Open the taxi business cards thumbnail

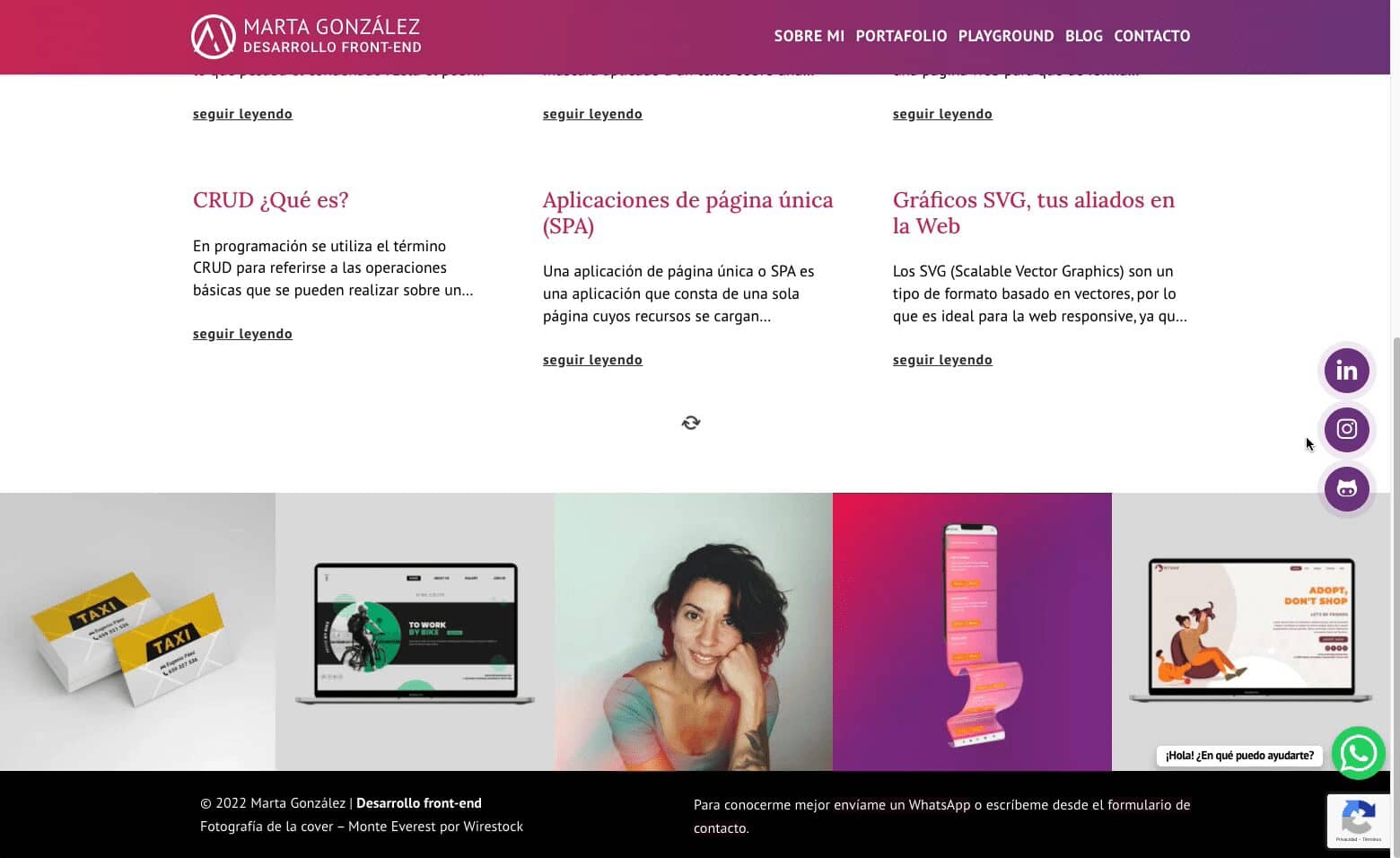[137, 632]
